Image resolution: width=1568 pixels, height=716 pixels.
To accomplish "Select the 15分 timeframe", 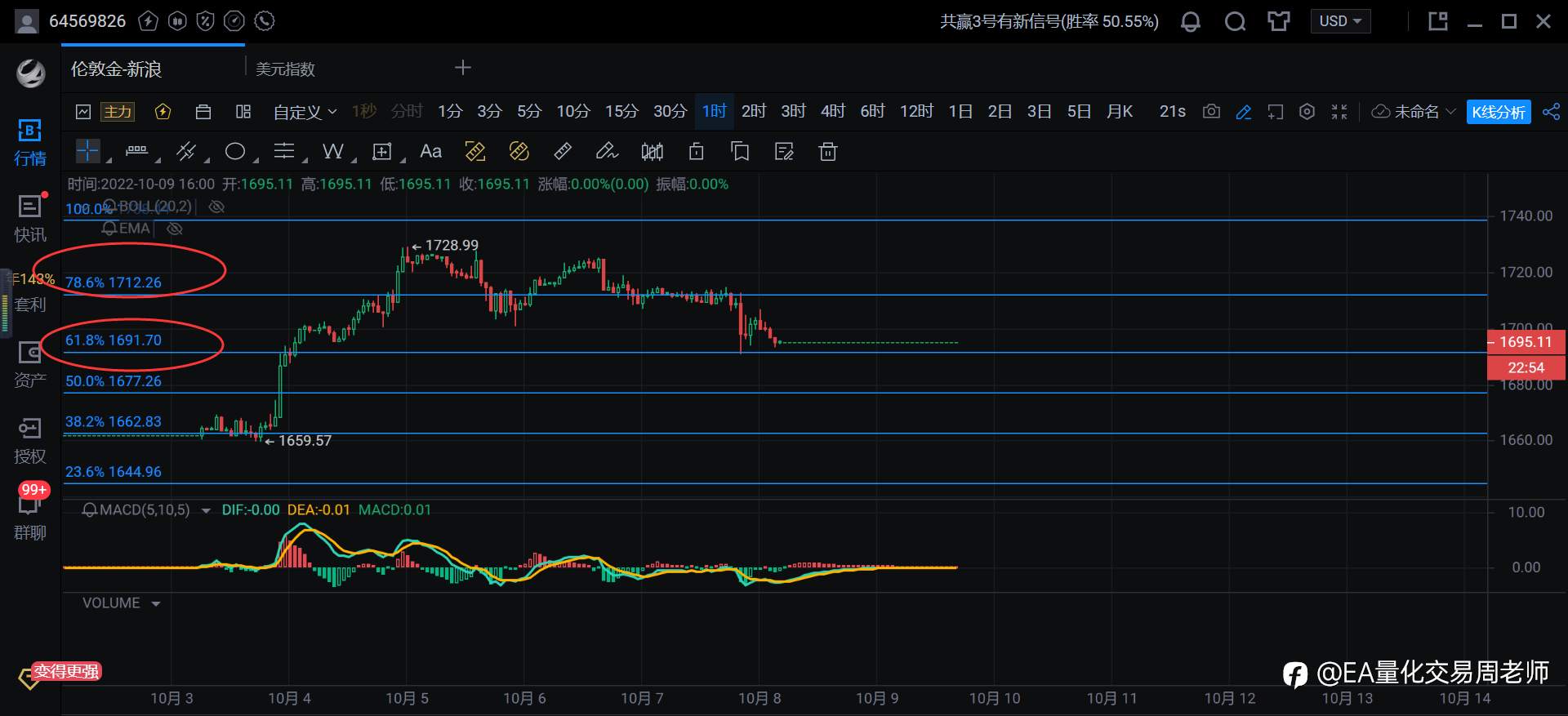I will 621,111.
